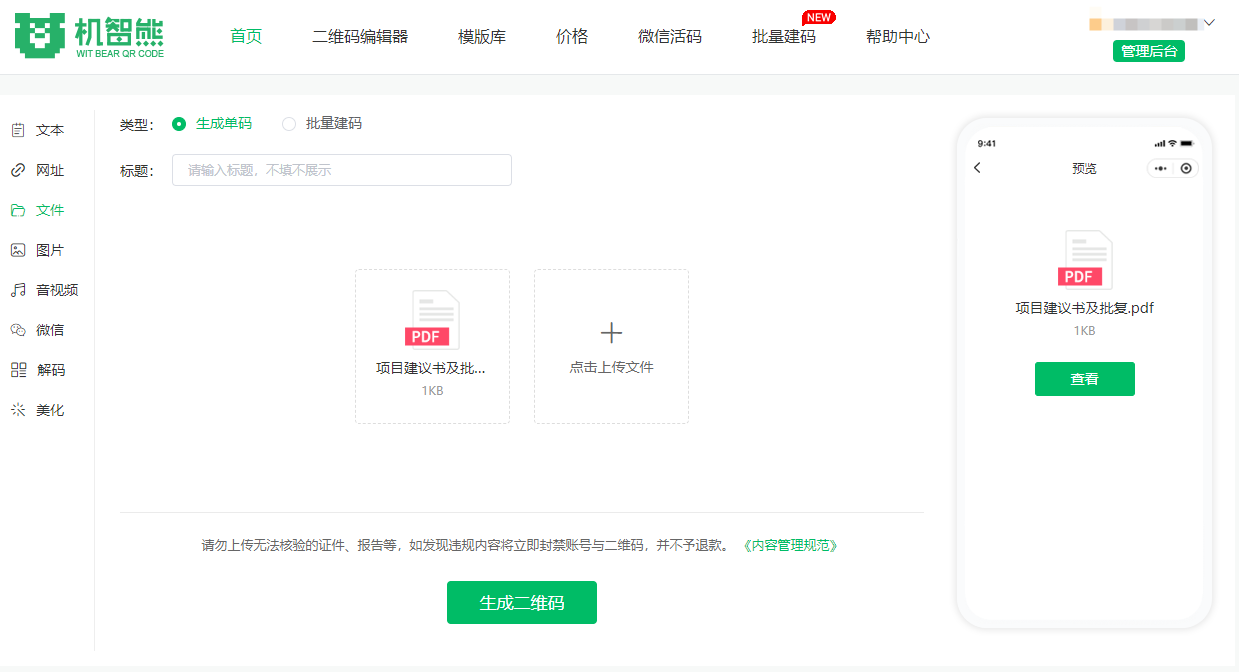The width and height of the screenshot is (1239, 672).
Task: Open the image (图片) sidebar icon
Action: pos(18,250)
